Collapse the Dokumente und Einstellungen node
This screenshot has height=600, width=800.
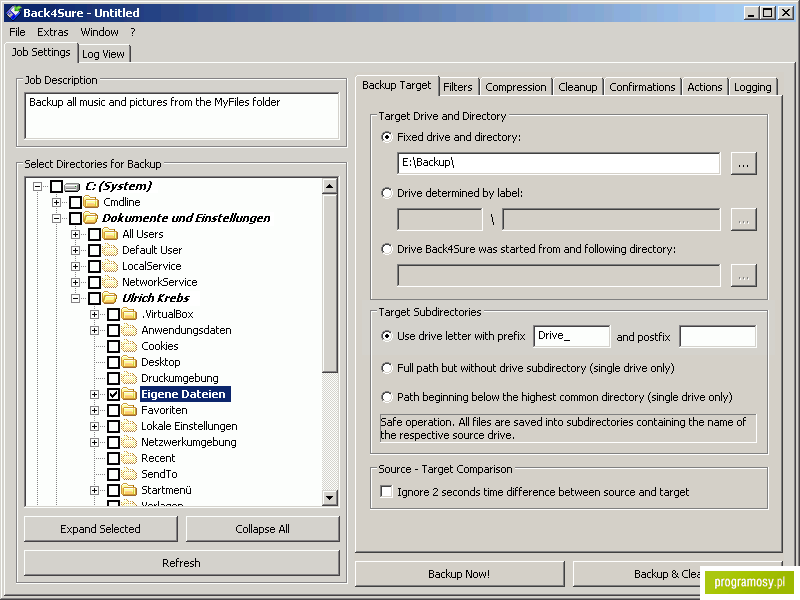tap(57, 218)
